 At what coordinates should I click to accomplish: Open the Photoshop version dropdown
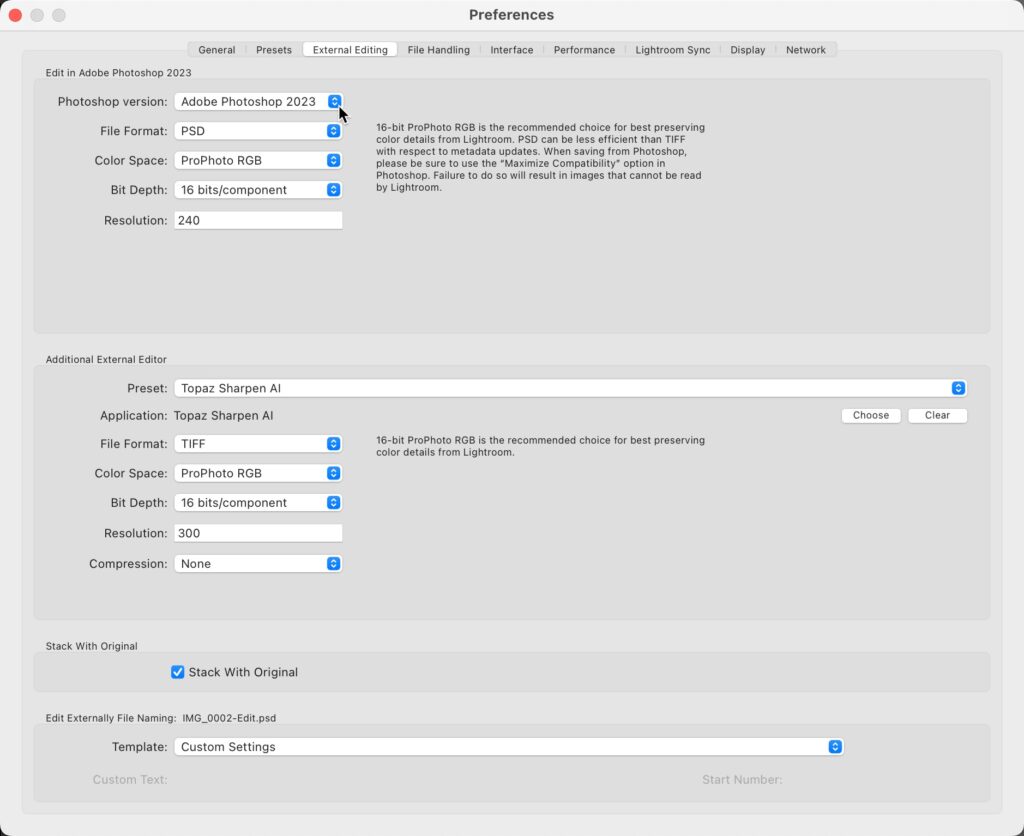click(x=258, y=101)
